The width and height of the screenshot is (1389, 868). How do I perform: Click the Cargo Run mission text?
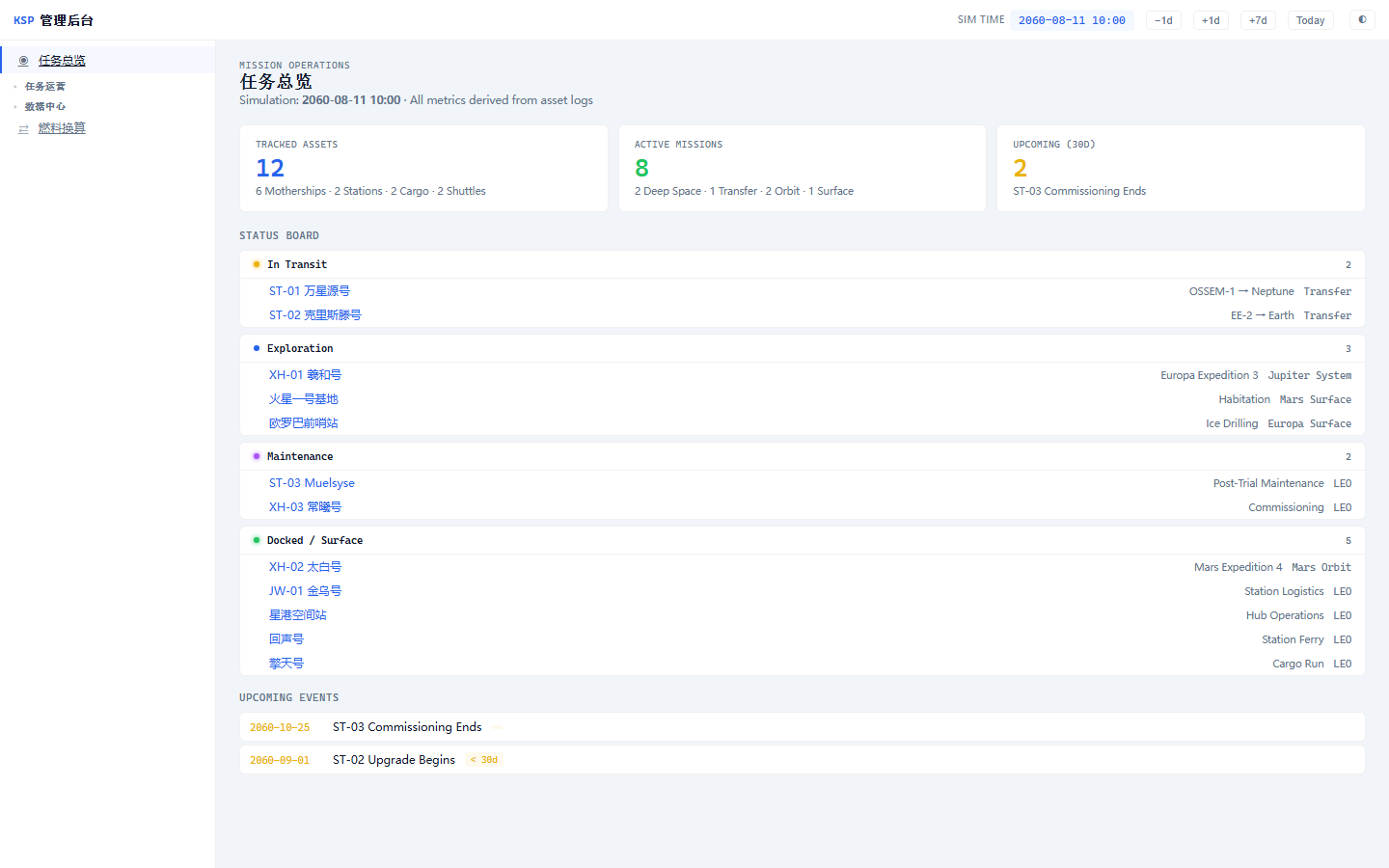click(1298, 664)
